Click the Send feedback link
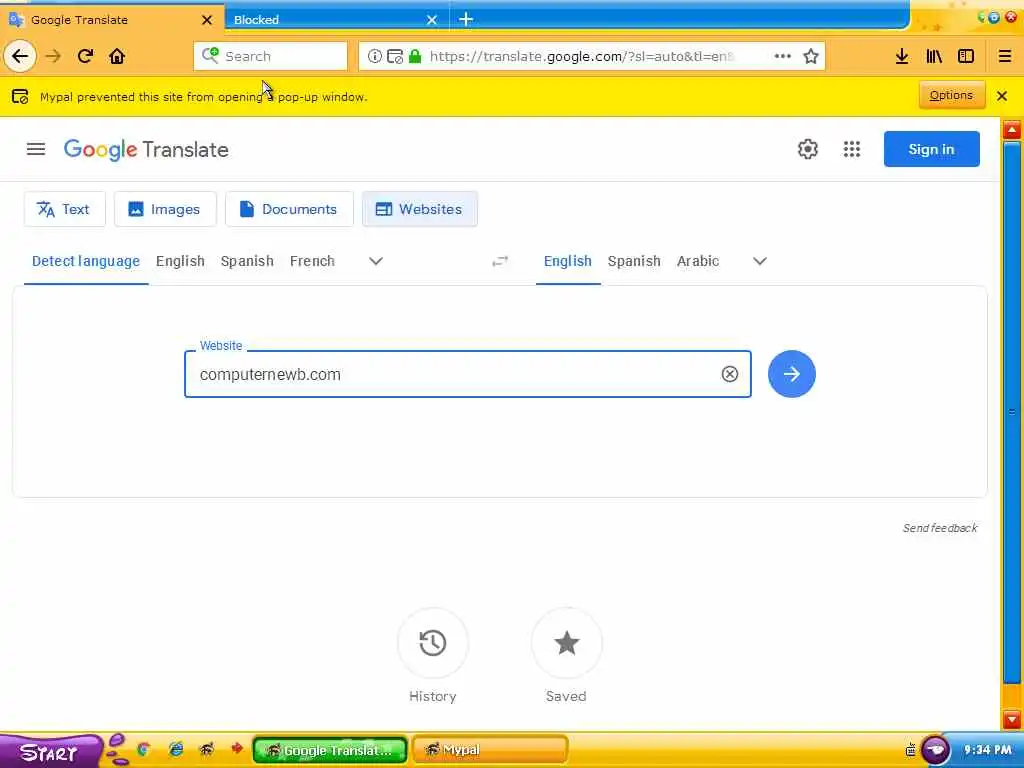 click(x=940, y=528)
